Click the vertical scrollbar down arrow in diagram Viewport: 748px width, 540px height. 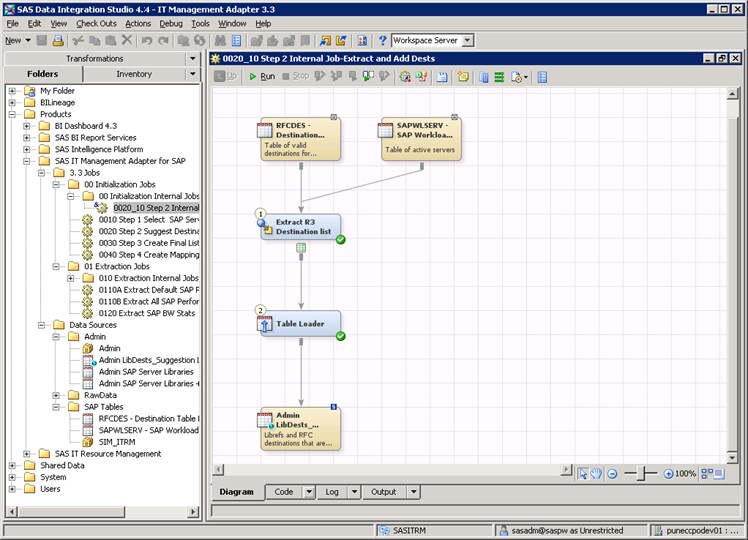733,458
